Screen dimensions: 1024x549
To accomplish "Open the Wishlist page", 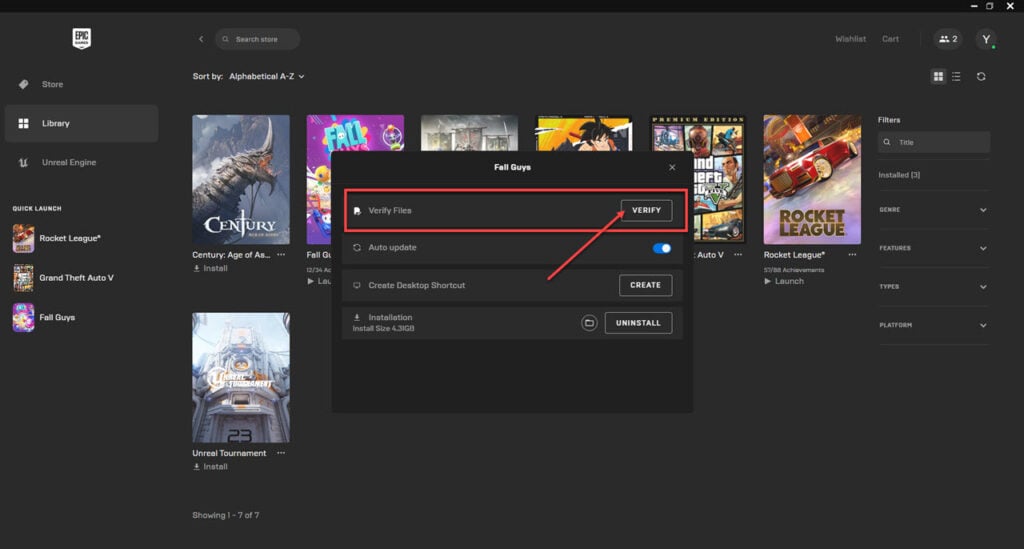I will click(x=850, y=39).
